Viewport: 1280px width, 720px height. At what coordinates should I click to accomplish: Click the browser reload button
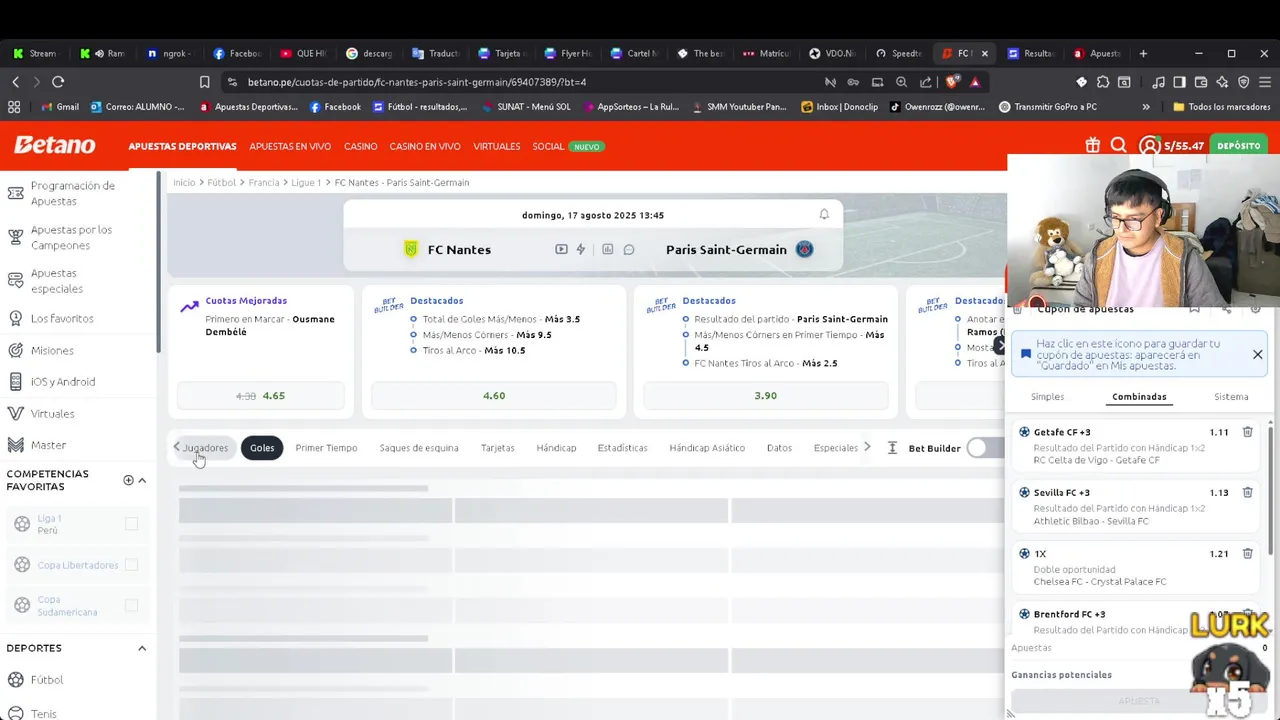coord(58,82)
